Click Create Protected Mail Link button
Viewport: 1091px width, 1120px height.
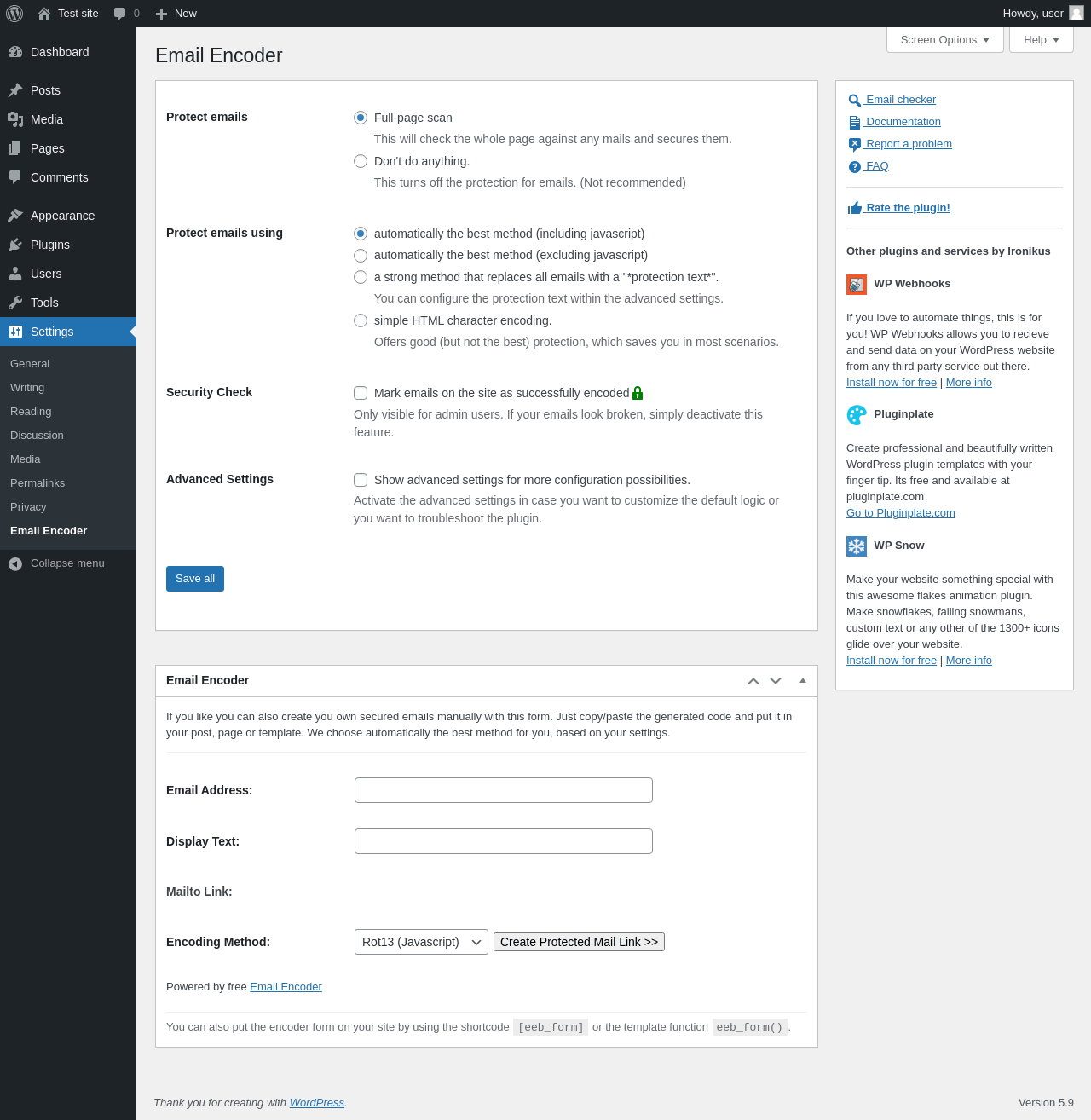coord(579,942)
